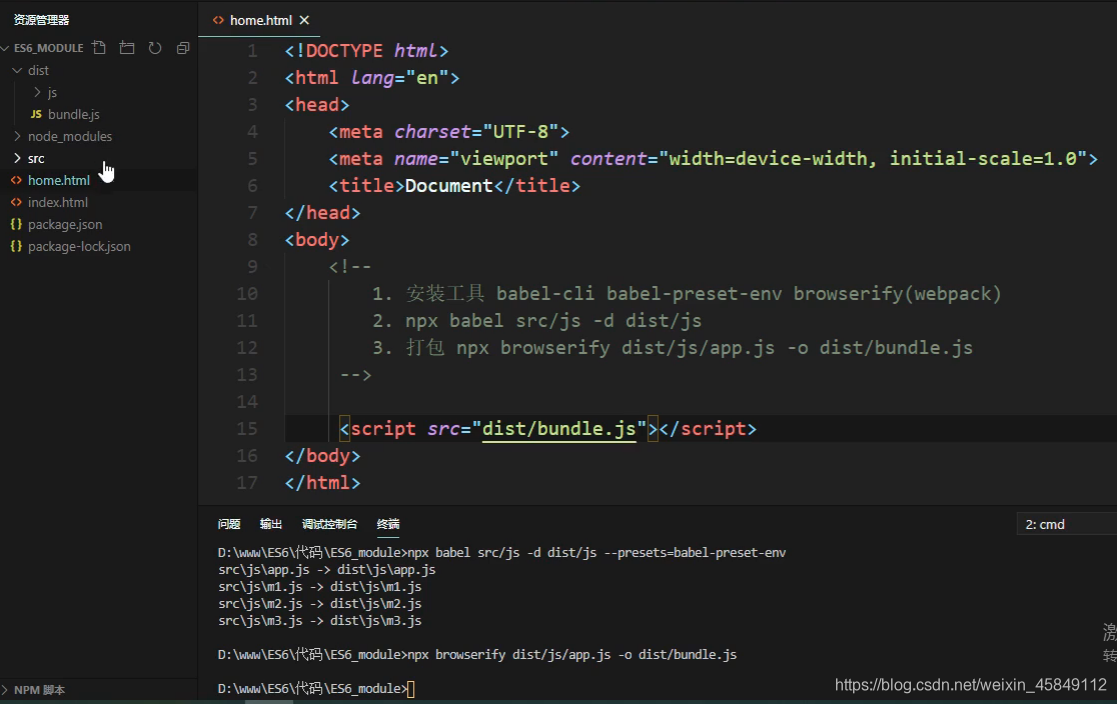Expand the src folder
The height and width of the screenshot is (704, 1117).
coord(17,158)
